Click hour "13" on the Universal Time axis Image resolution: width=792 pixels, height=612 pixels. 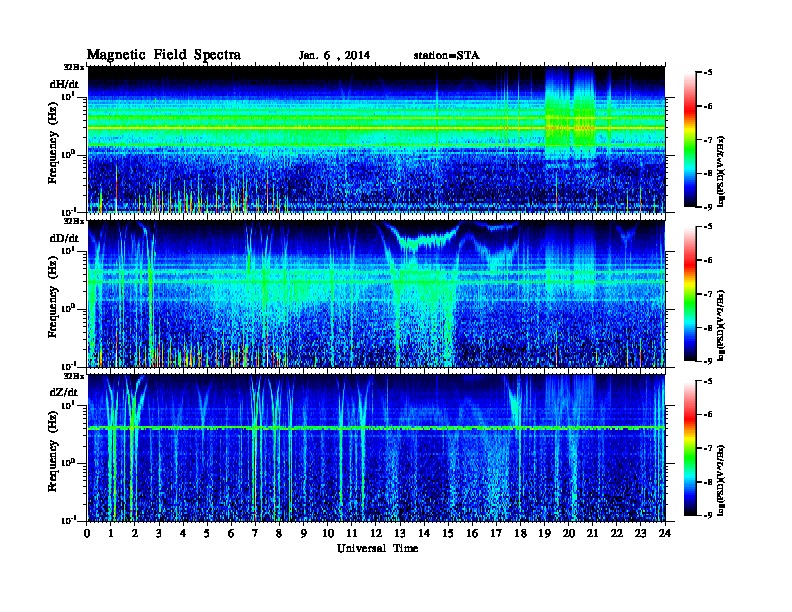coord(400,533)
